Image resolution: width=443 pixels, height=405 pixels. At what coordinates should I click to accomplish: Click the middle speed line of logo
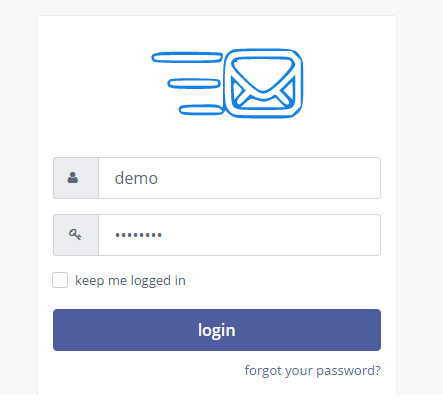point(194,83)
